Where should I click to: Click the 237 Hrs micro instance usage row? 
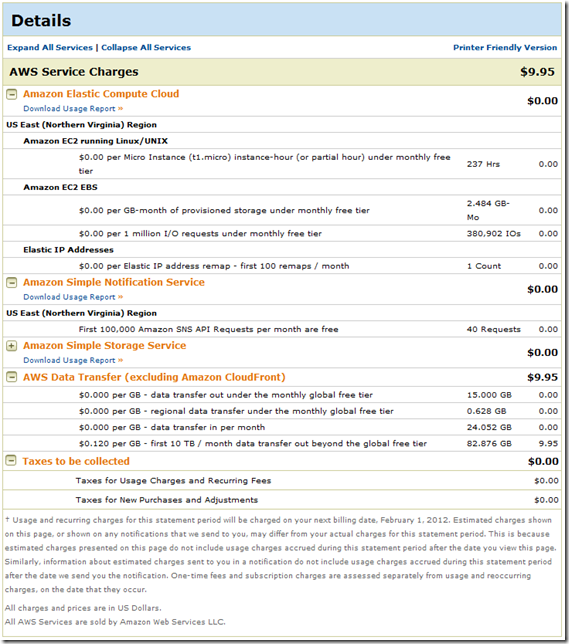tap(282, 164)
